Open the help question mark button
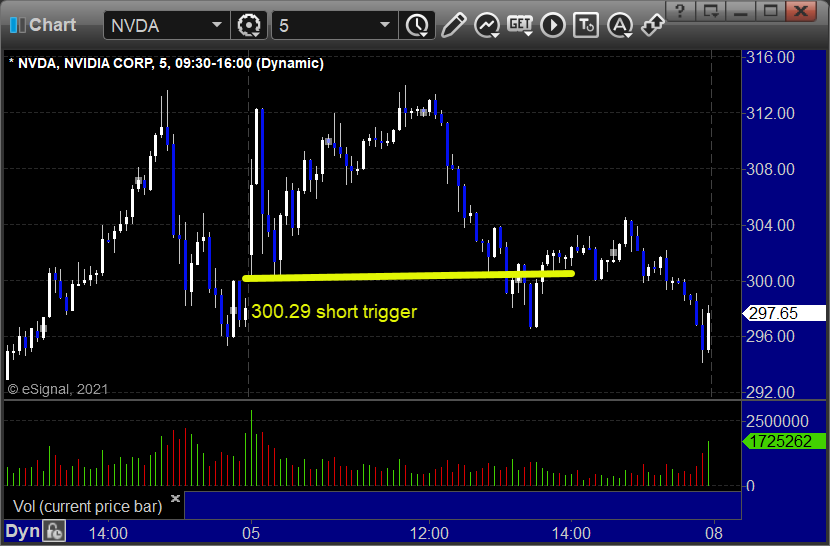Viewport: 830px width, 546px height. [x=680, y=11]
